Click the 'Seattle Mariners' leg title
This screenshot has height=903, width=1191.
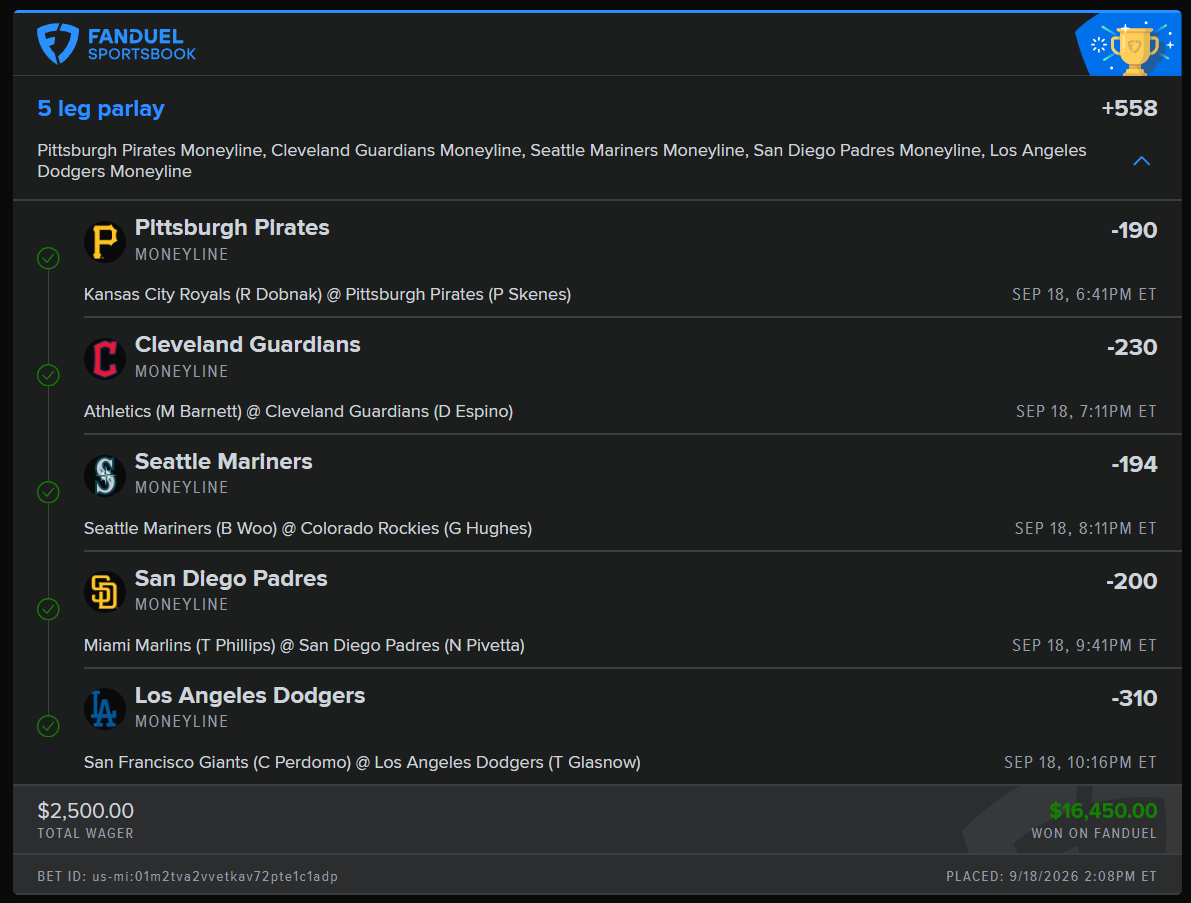point(223,462)
